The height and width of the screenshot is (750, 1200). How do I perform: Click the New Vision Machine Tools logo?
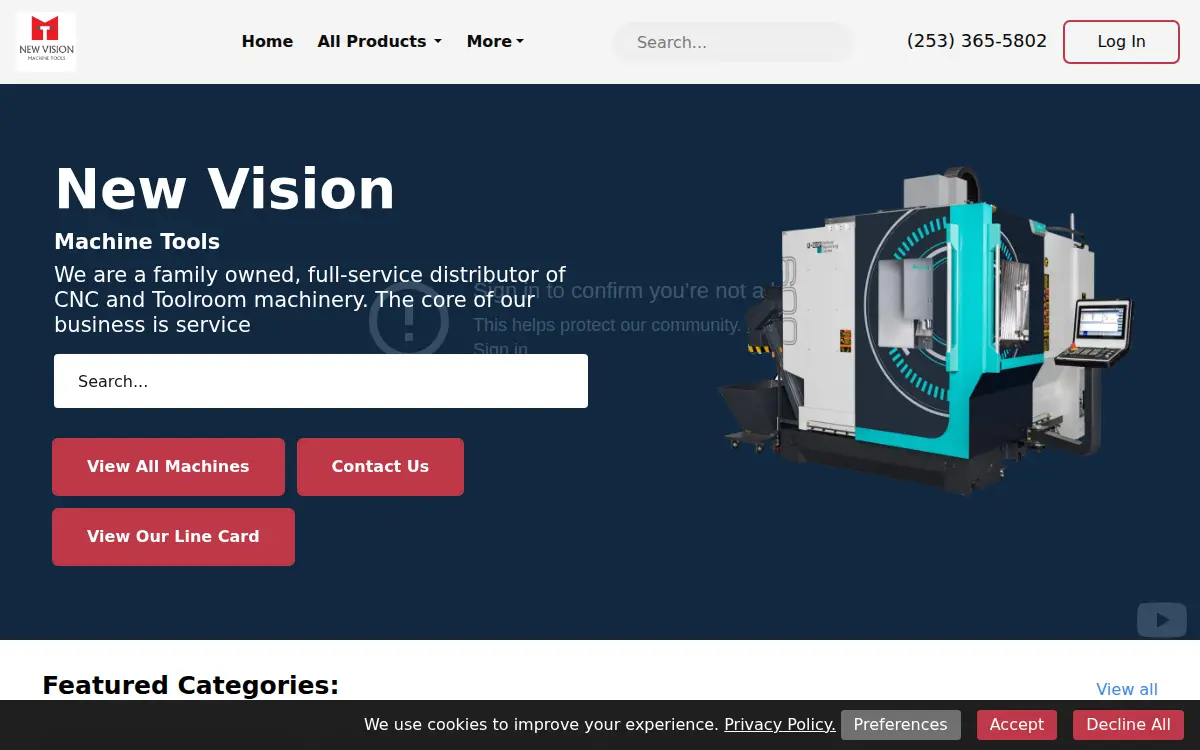[46, 42]
